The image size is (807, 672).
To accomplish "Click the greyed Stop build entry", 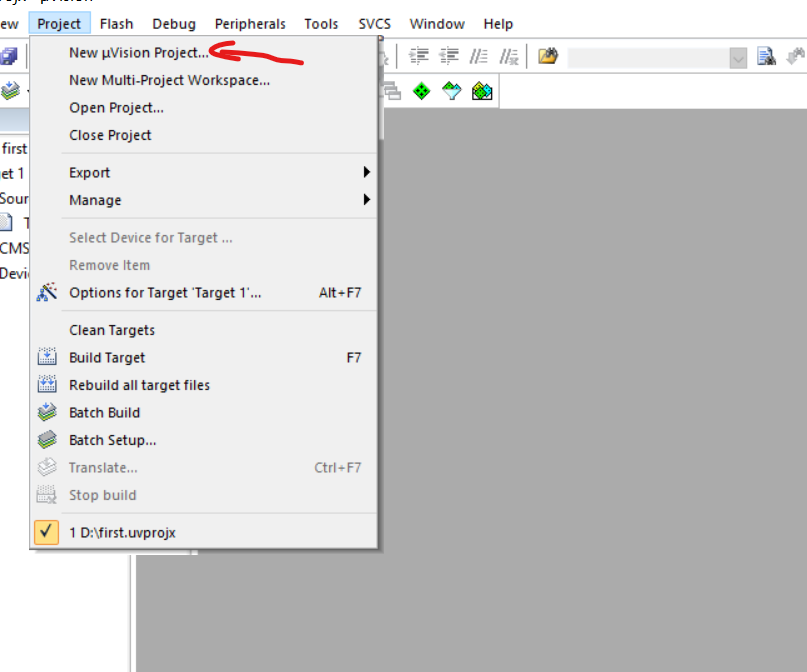I will (x=203, y=495).
